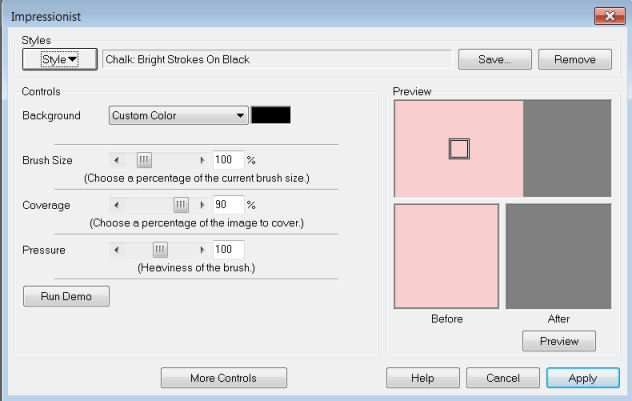Click the Pressure value field showing 100
The height and width of the screenshot is (401, 632).
(x=228, y=249)
